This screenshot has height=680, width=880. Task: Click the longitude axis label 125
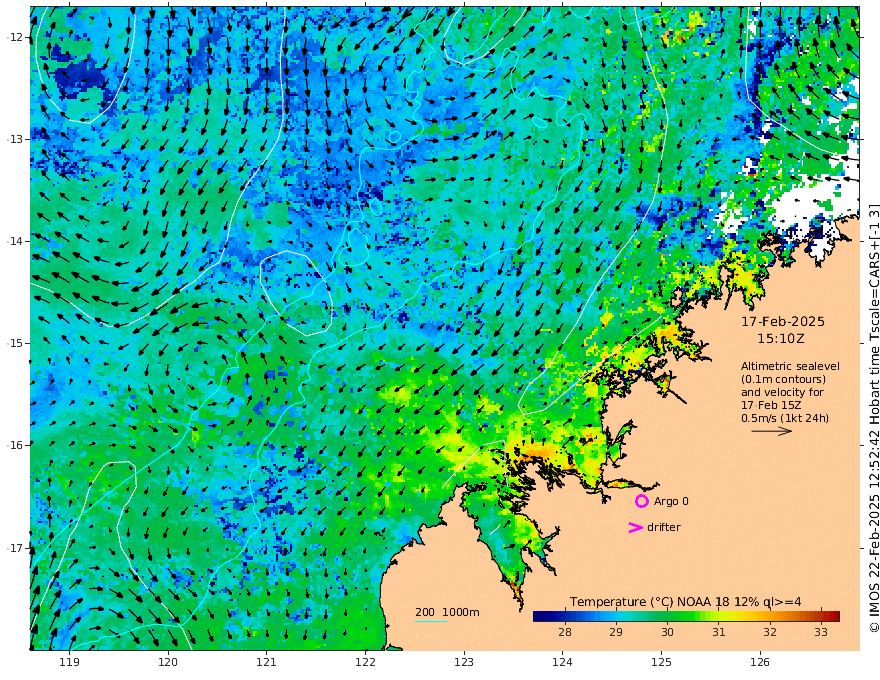point(661,663)
